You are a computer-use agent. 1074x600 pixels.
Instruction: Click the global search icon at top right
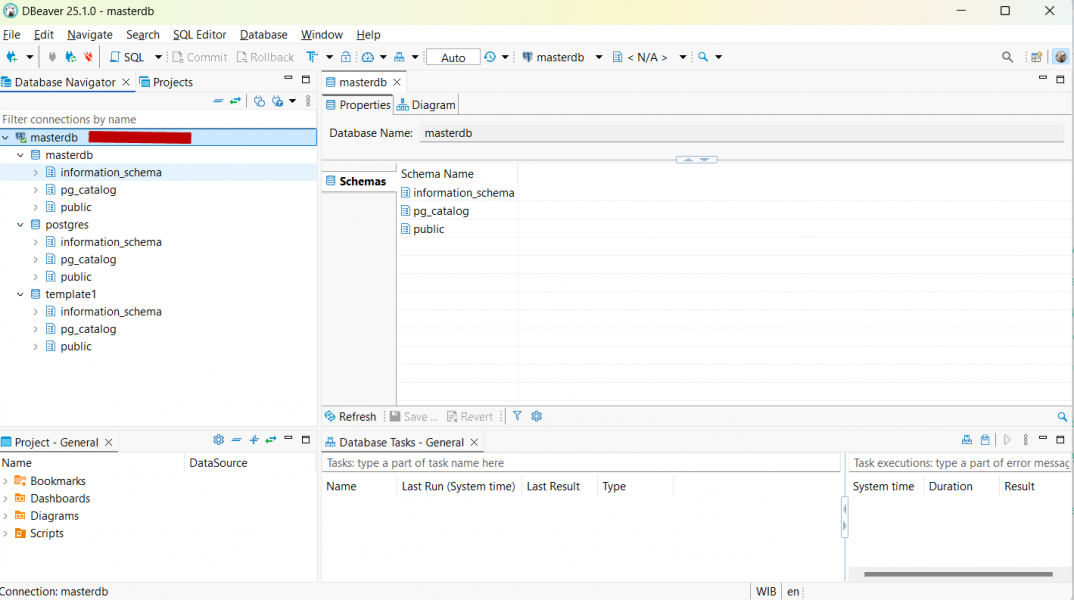[x=1007, y=57]
